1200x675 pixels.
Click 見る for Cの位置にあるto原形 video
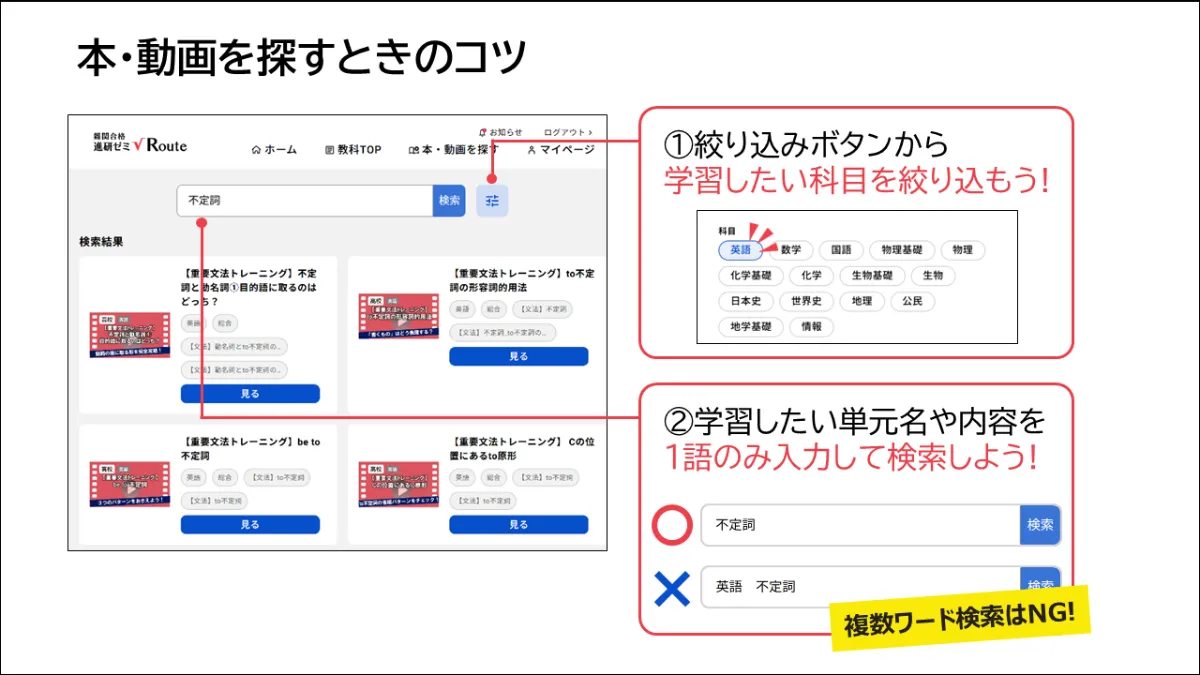coord(519,524)
